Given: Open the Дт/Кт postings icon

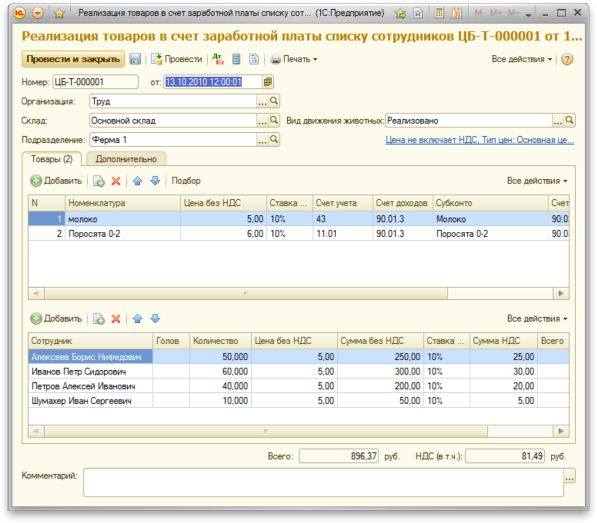Looking at the screenshot, I should (x=218, y=59).
